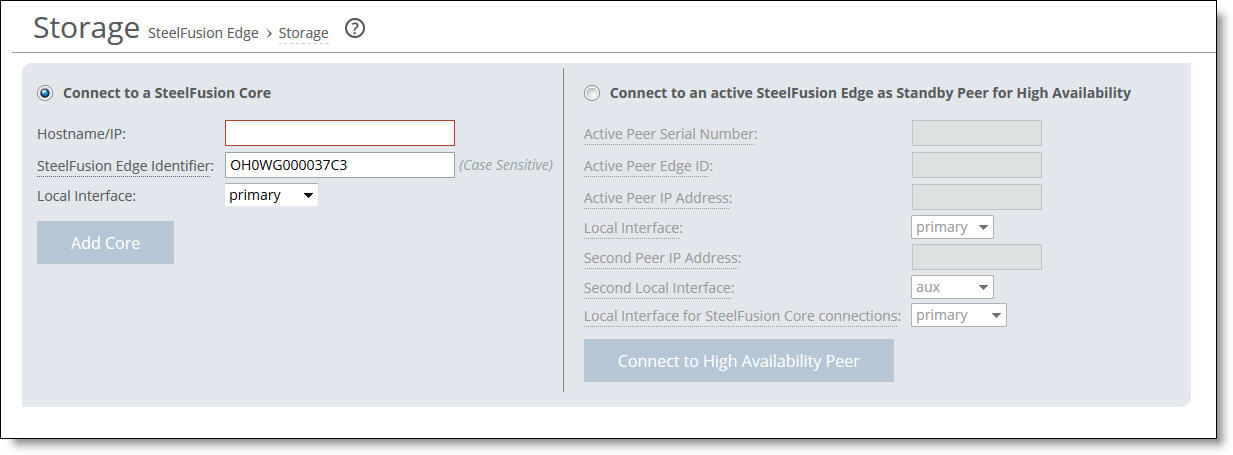Select Connect to a SteelFusion Core radio
Image resolution: width=1233 pixels, height=455 pixels.
pyautogui.click(x=45, y=93)
